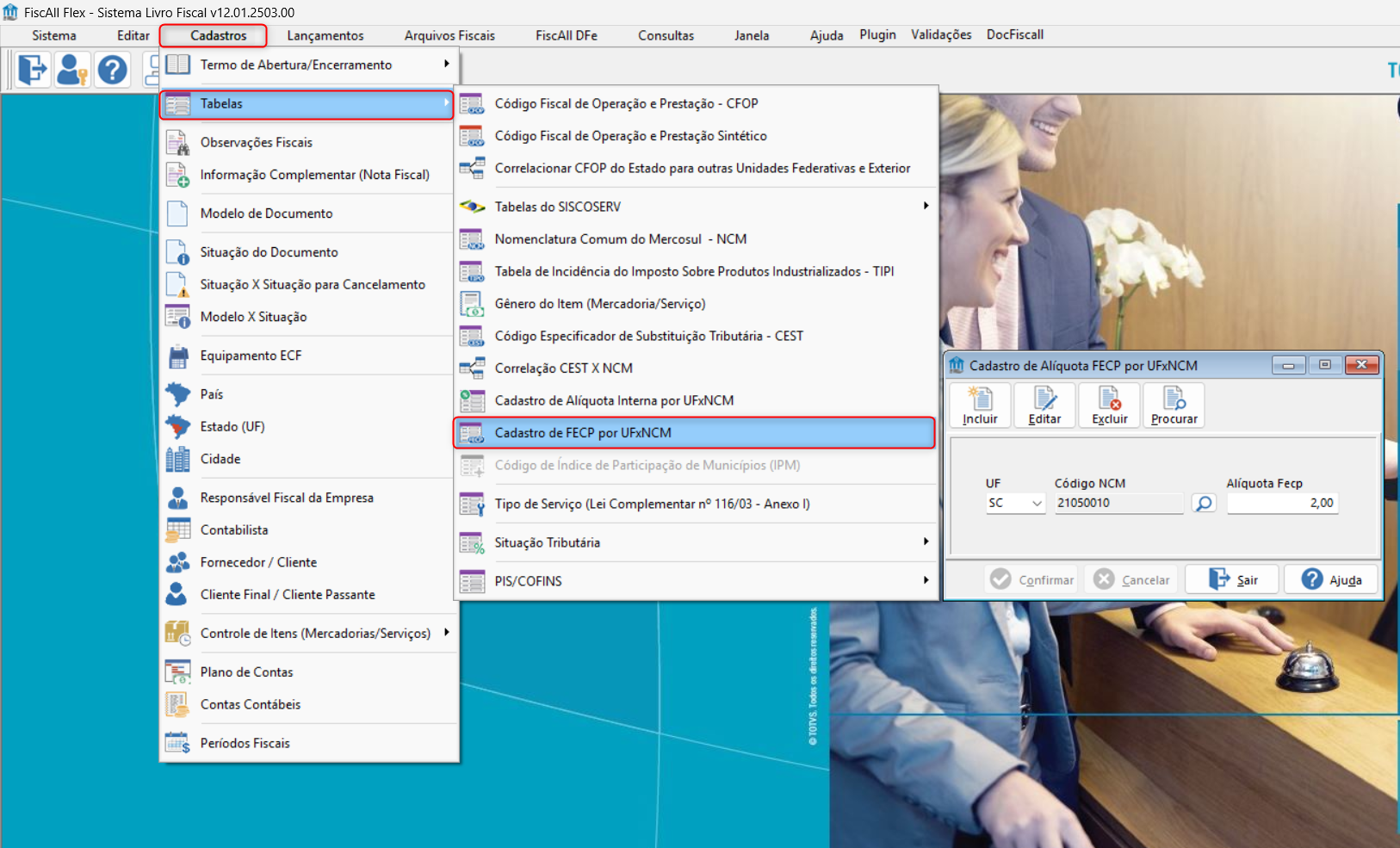The height and width of the screenshot is (848, 1400).
Task: Open the Validações menu
Action: pyautogui.click(x=941, y=34)
